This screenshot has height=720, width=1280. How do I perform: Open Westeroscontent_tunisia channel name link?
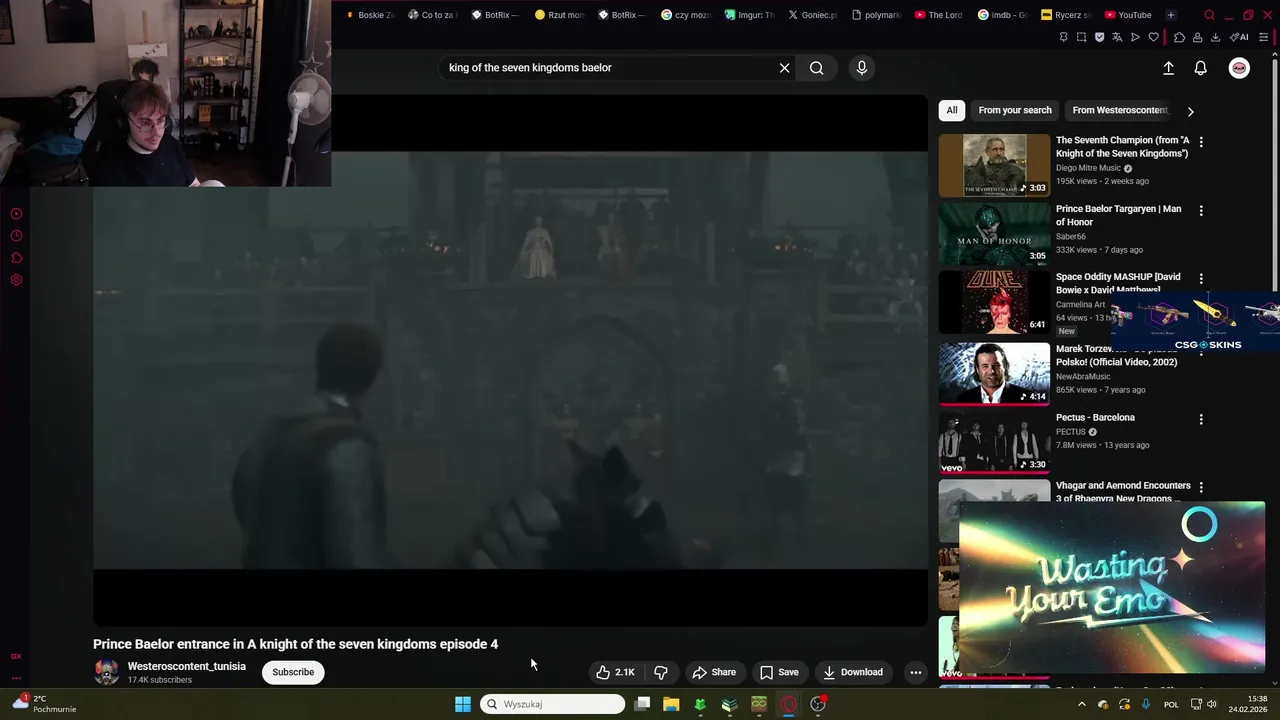click(x=186, y=666)
